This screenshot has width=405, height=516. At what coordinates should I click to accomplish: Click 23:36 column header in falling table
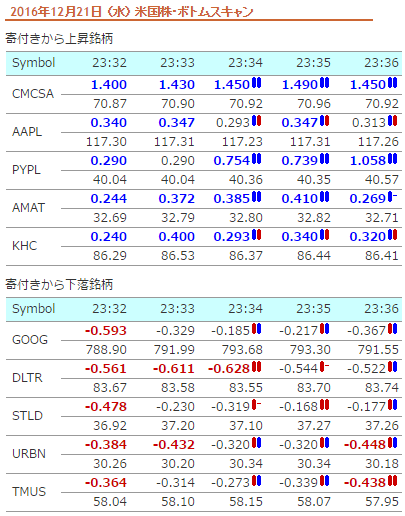tap(381, 308)
